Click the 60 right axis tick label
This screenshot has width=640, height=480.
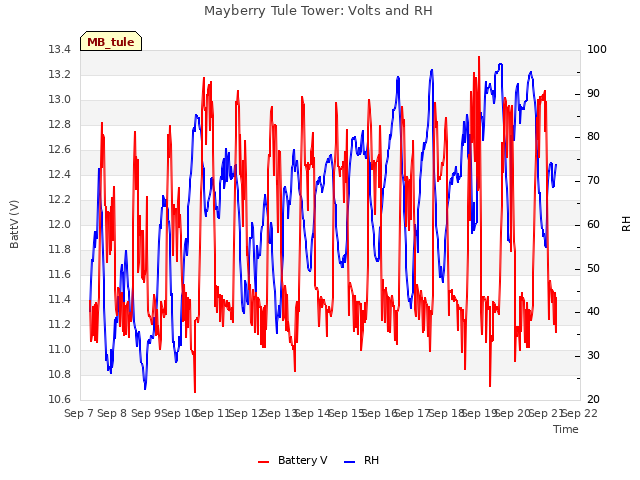(593, 224)
